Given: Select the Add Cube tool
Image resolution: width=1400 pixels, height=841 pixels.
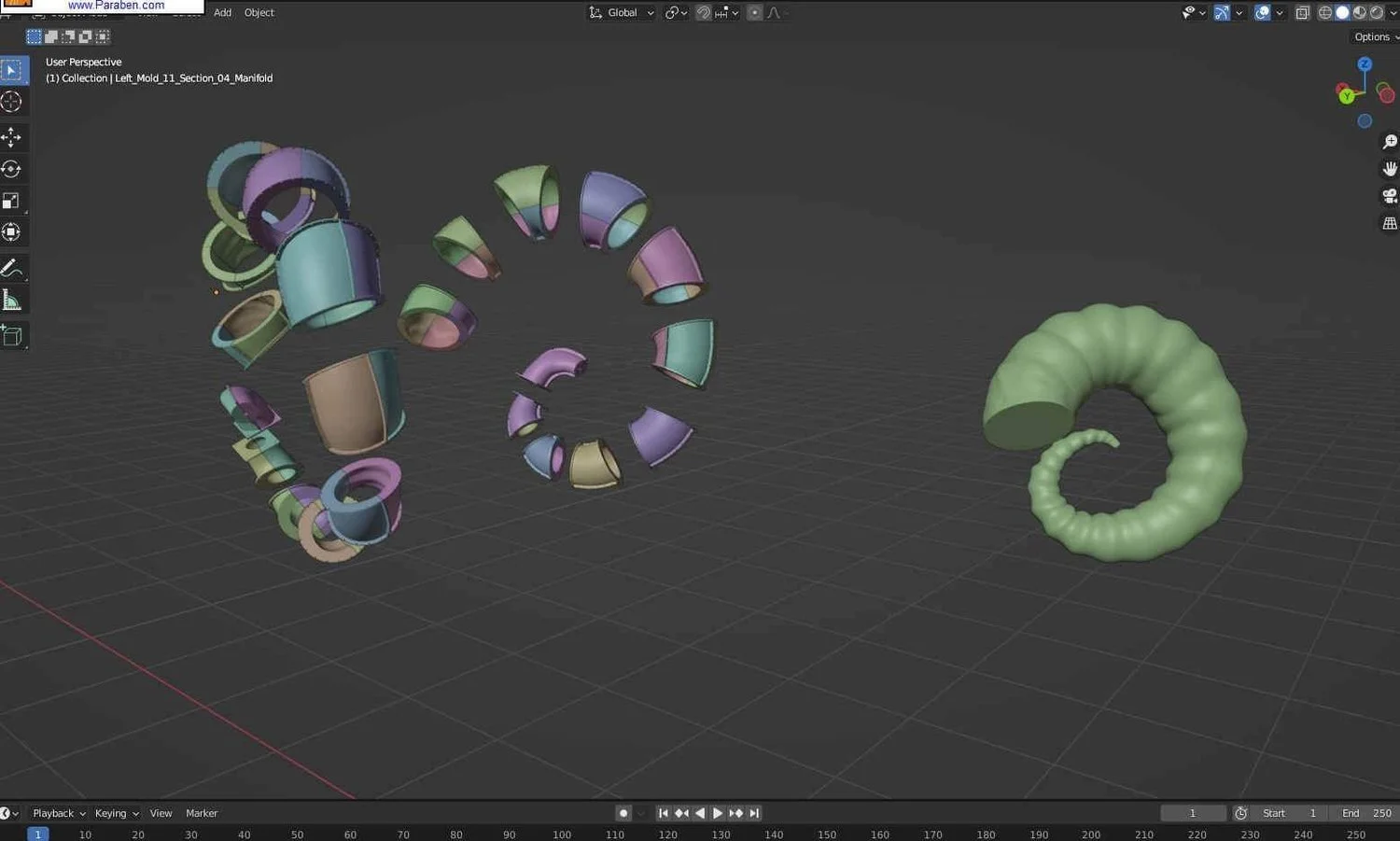Looking at the screenshot, I should click(x=12, y=336).
